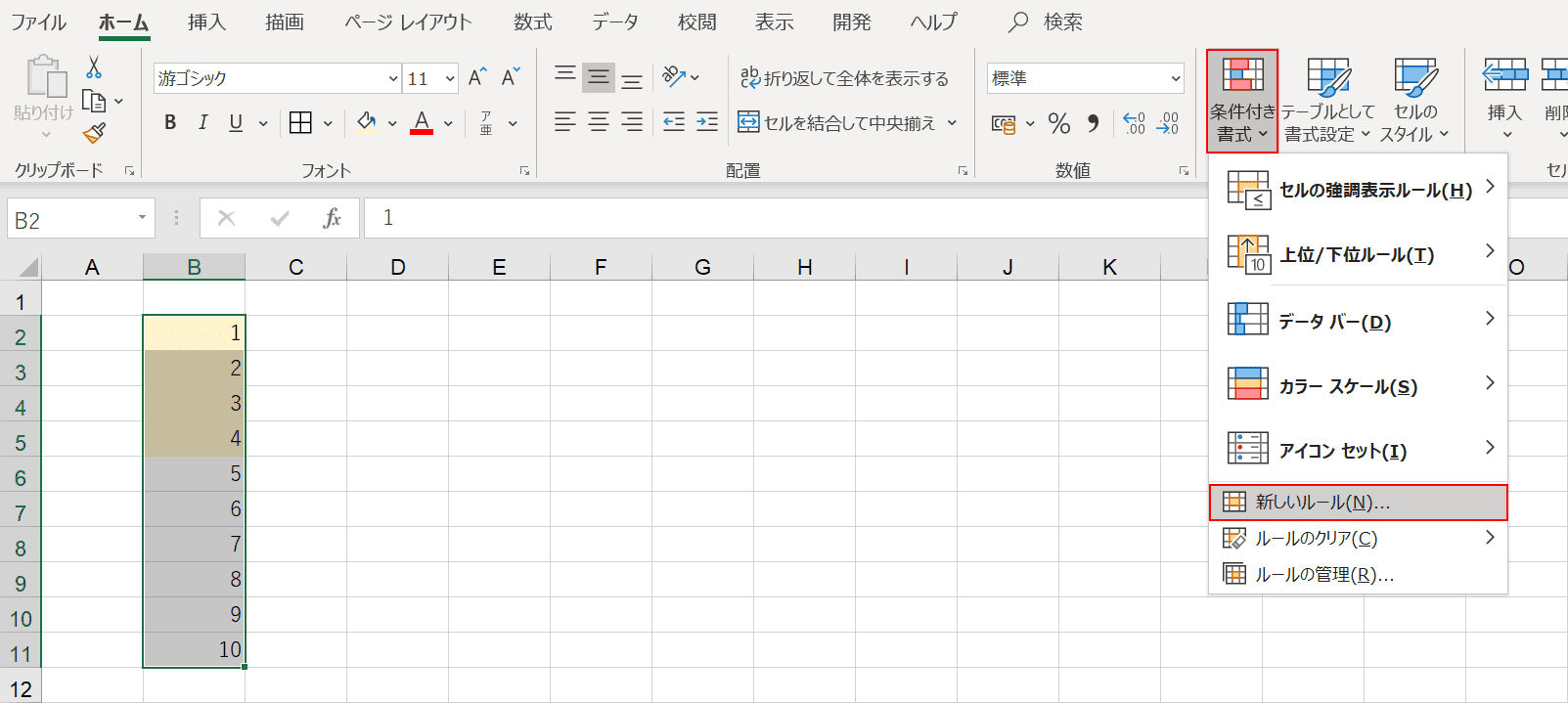Open the font name 游ゴシック dropdown
This screenshot has width=1568, height=703.
tap(392, 78)
